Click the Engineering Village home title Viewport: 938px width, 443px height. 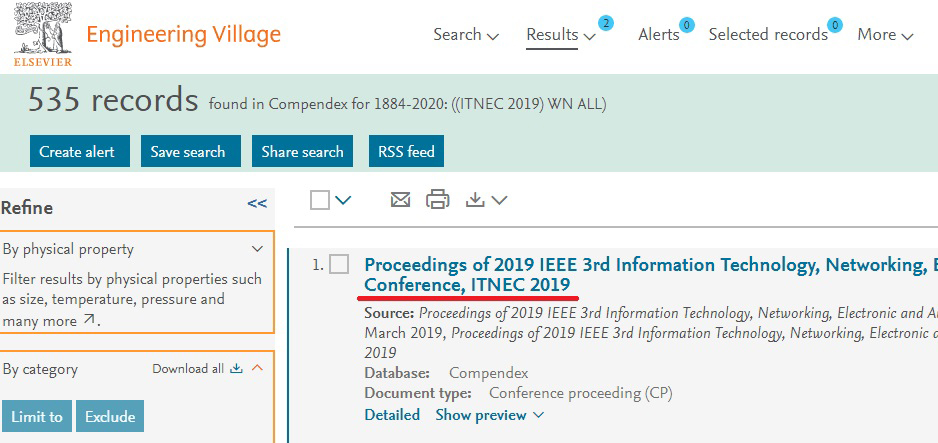tap(184, 35)
